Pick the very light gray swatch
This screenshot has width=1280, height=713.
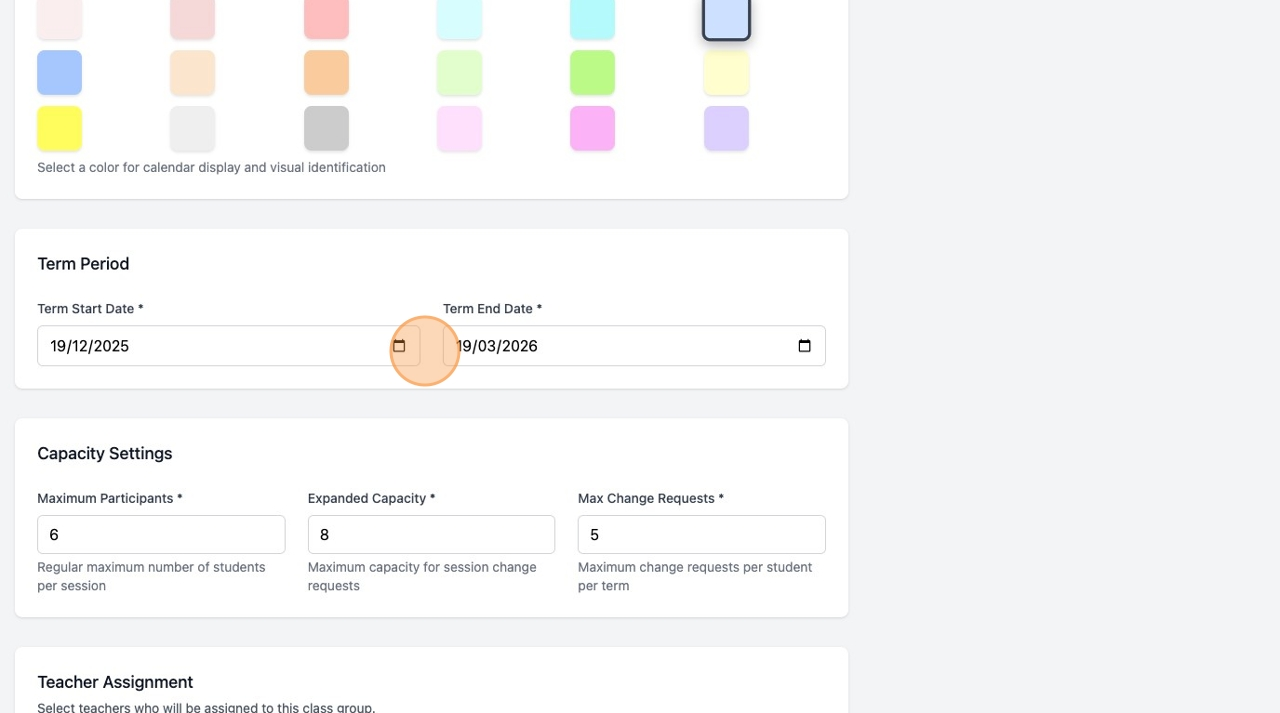click(193, 129)
